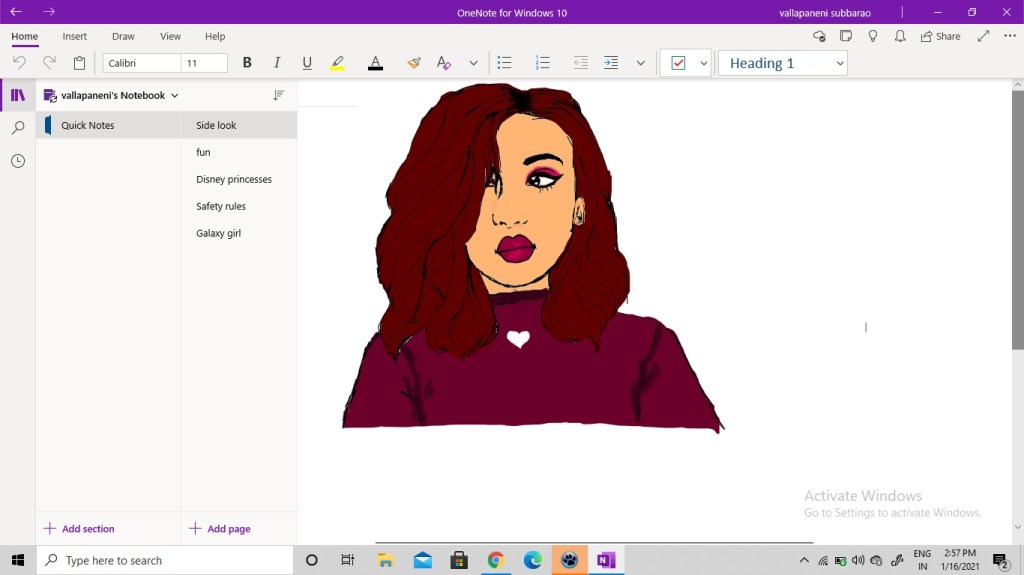Click Add section

pos(79,529)
